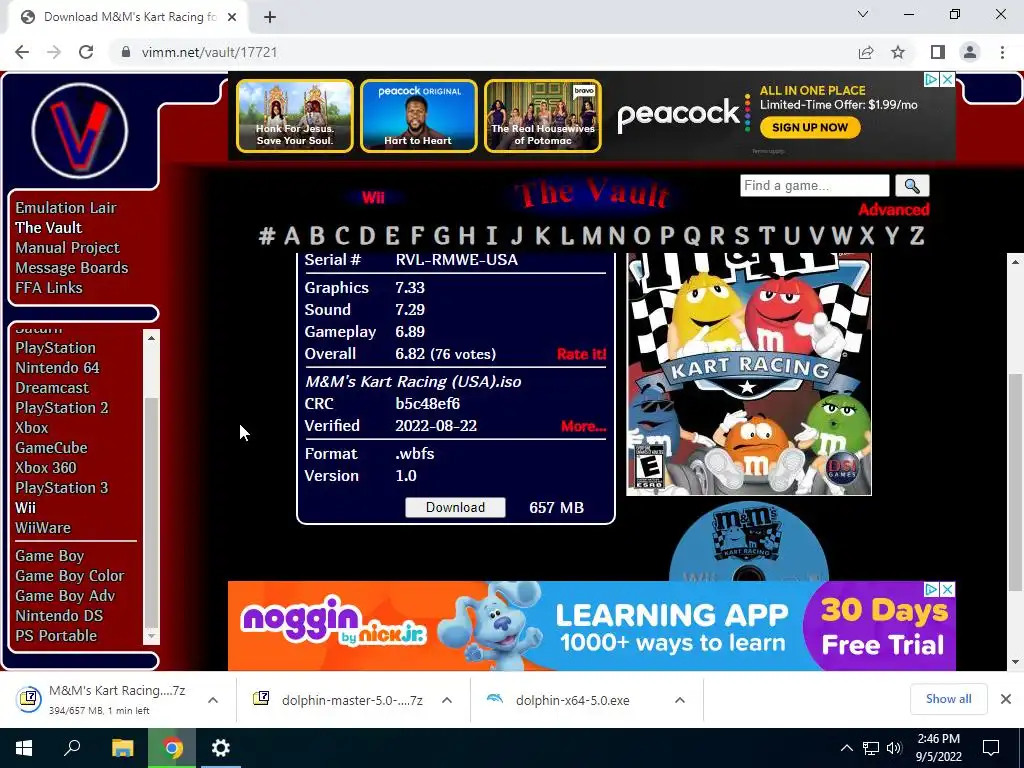Click the console list scrollbar up arrow
Viewport: 1024px width, 768px height.
point(151,338)
